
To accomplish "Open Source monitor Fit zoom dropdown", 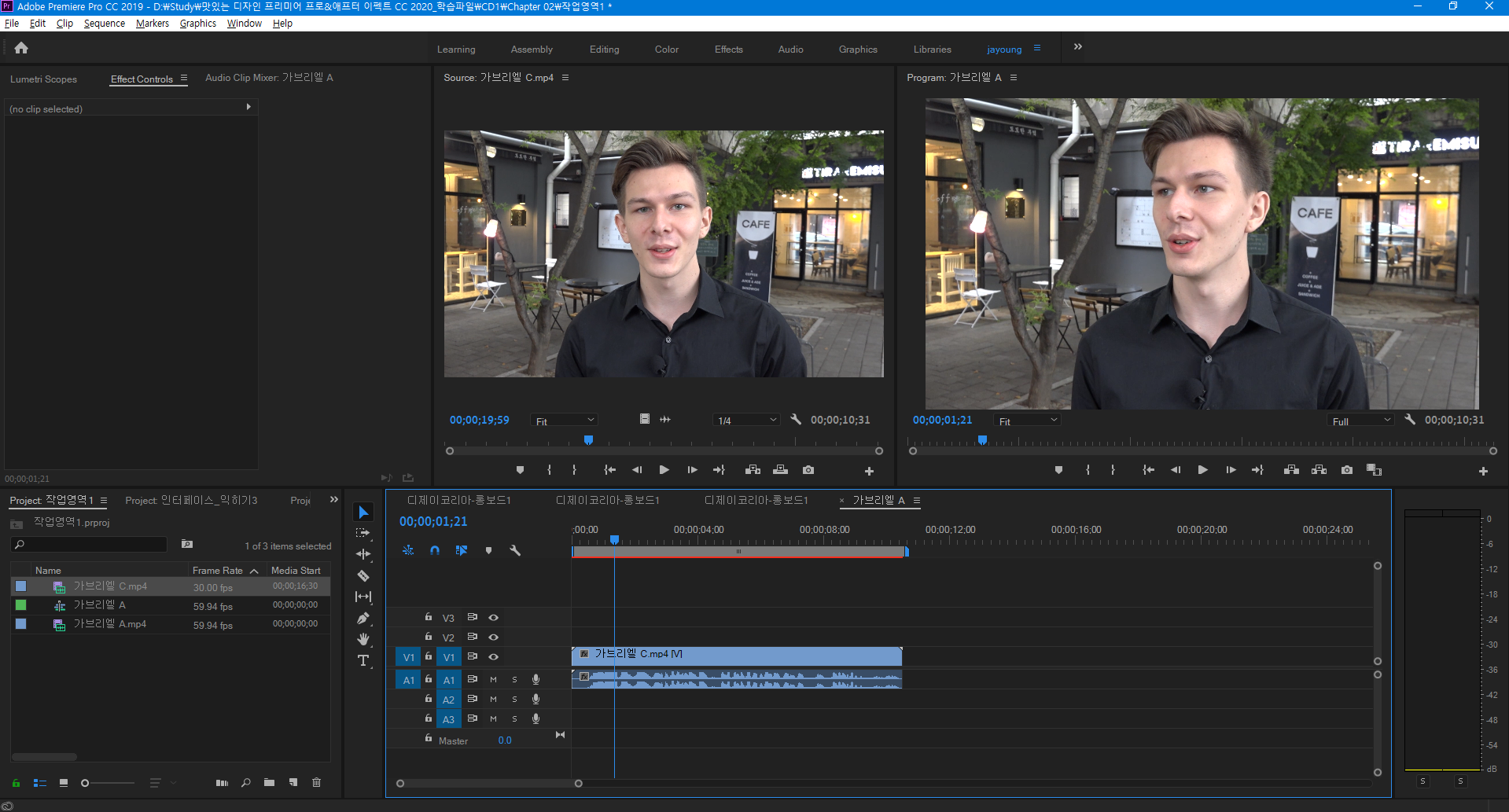I will point(565,421).
